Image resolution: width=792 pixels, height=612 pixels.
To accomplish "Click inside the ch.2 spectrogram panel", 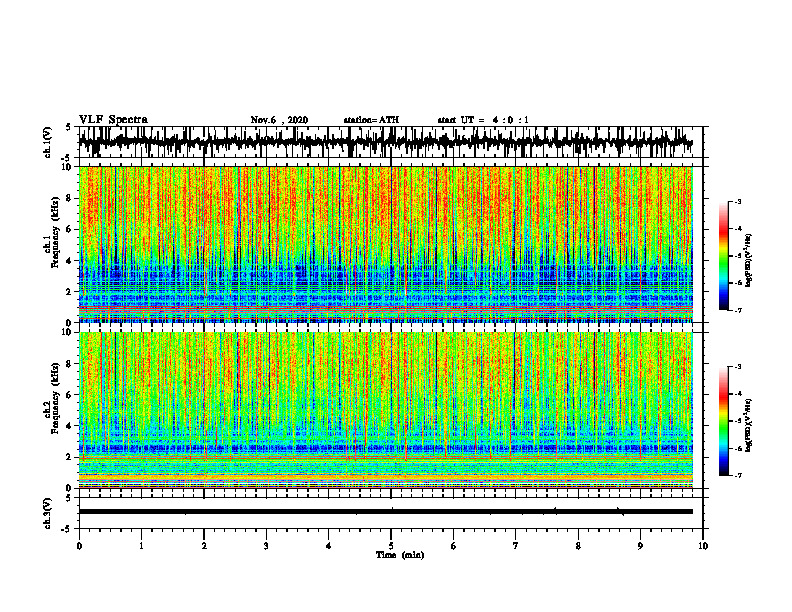I will pyautogui.click(x=385, y=410).
